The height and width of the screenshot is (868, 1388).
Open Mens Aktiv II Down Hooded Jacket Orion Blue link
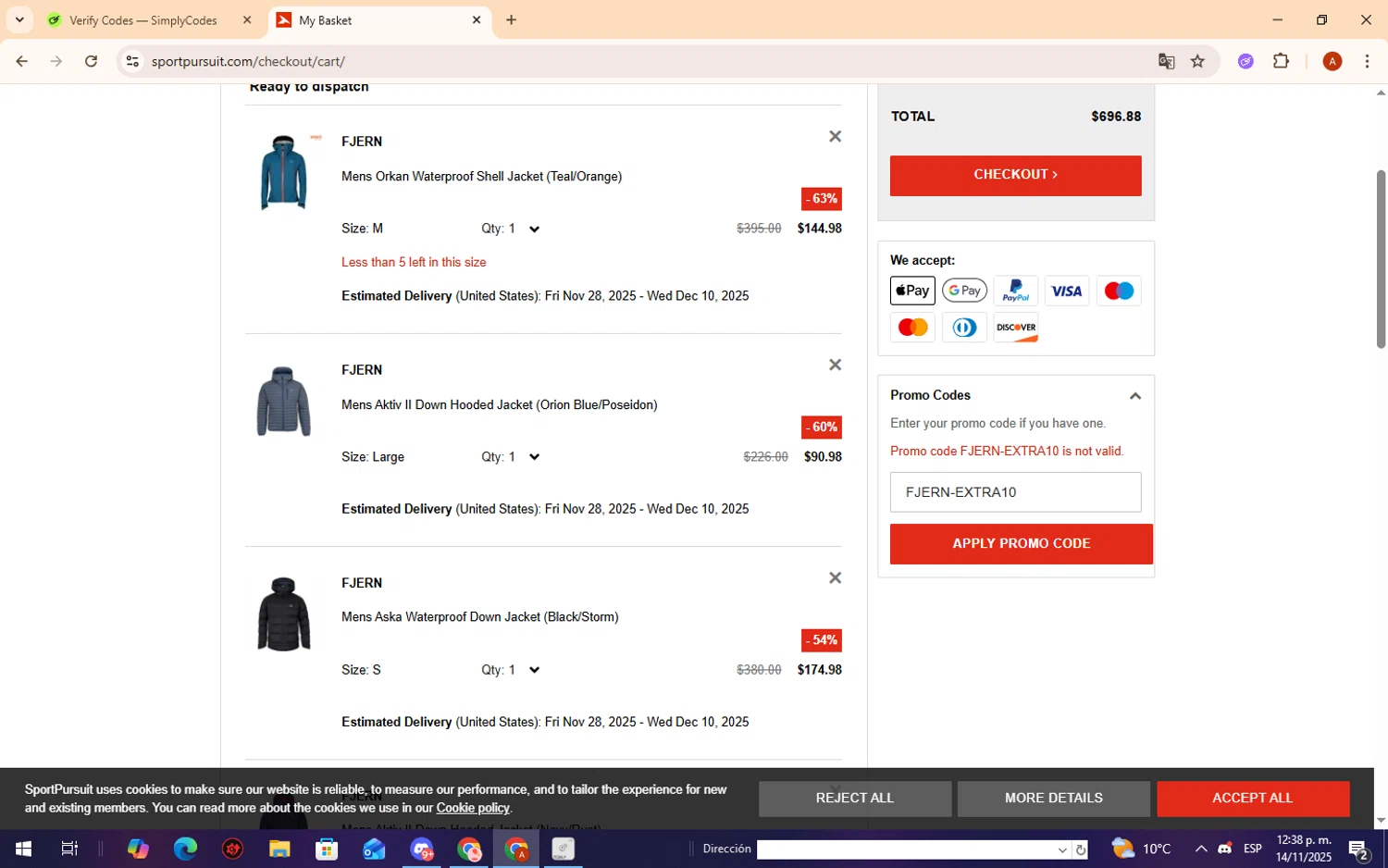tap(499, 405)
